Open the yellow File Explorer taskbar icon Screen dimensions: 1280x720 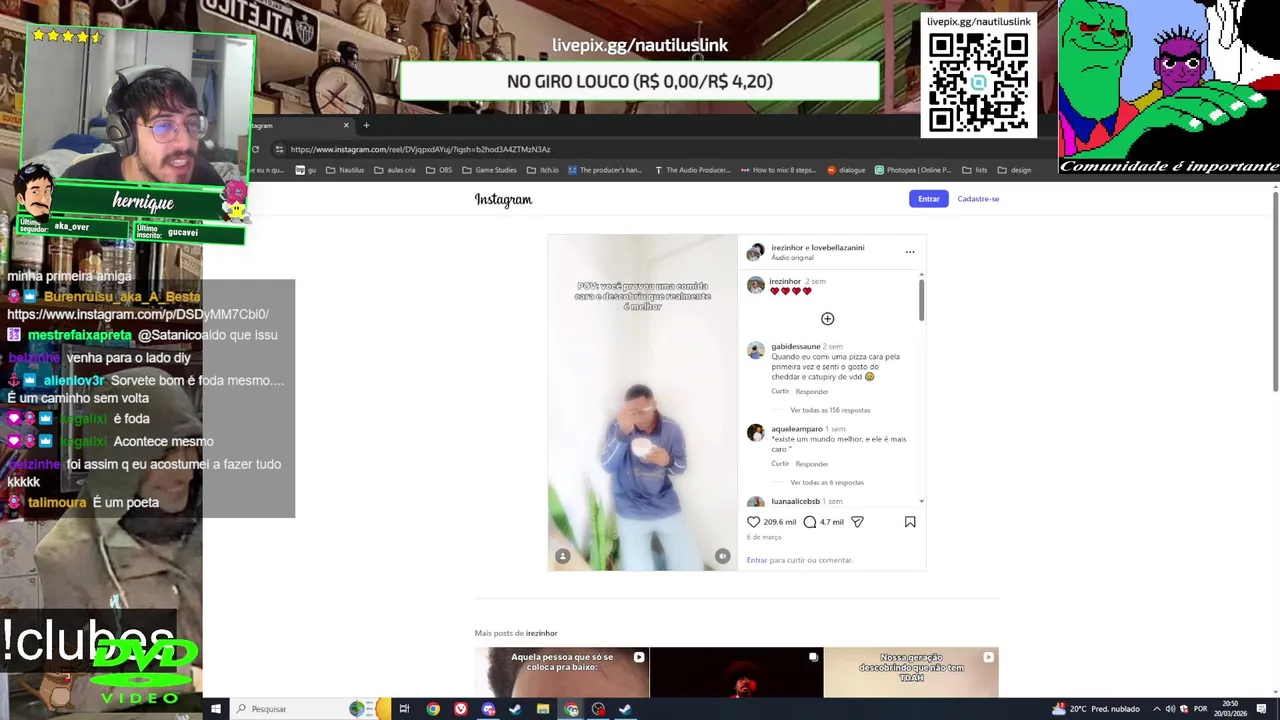(x=542, y=709)
